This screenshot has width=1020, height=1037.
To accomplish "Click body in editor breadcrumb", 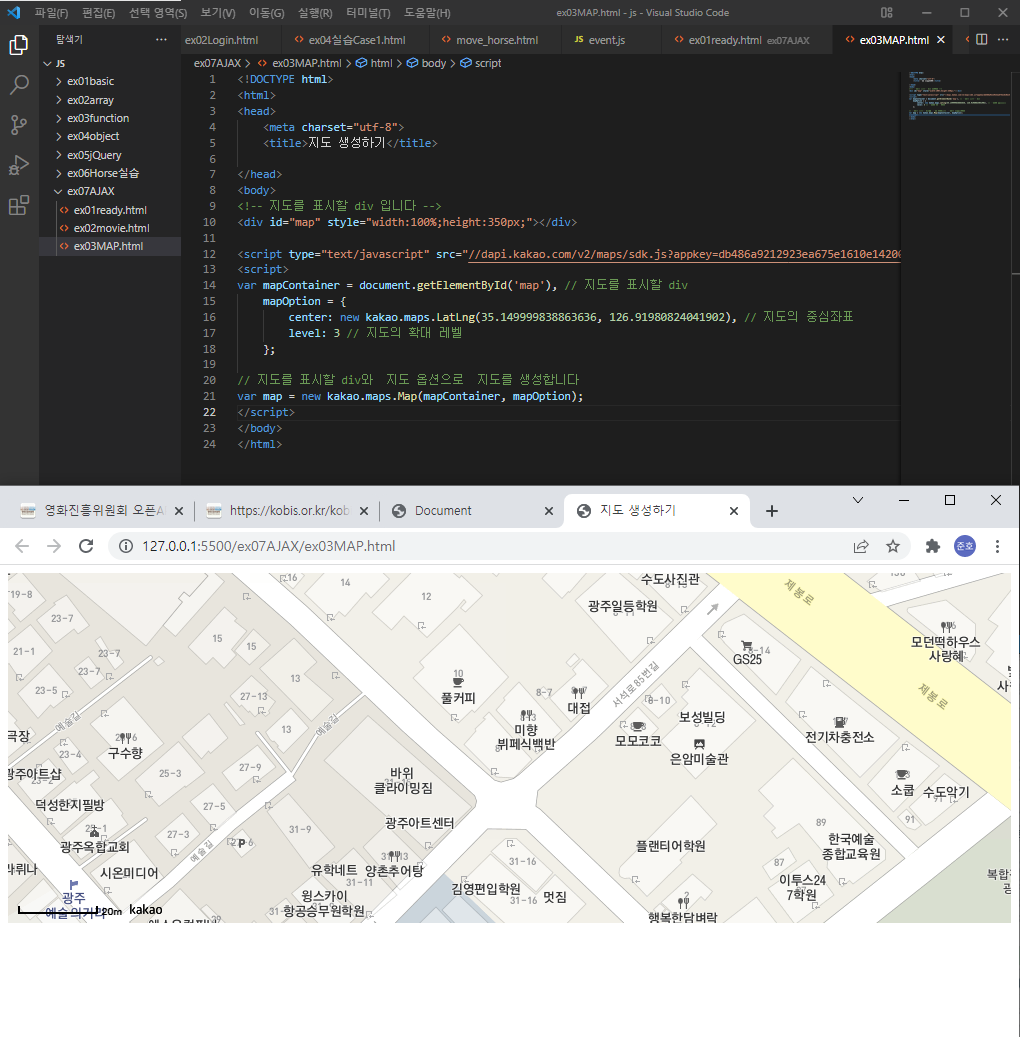I will 433,63.
